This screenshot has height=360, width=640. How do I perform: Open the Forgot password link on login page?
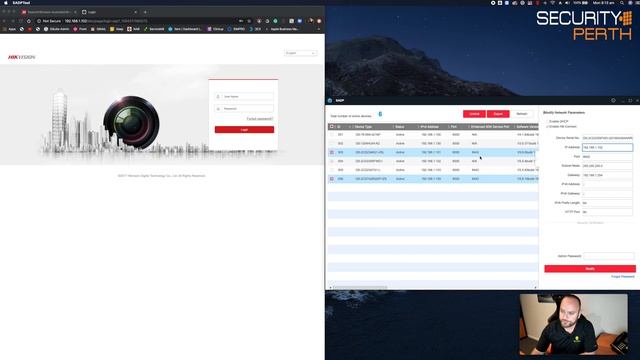(x=260, y=119)
